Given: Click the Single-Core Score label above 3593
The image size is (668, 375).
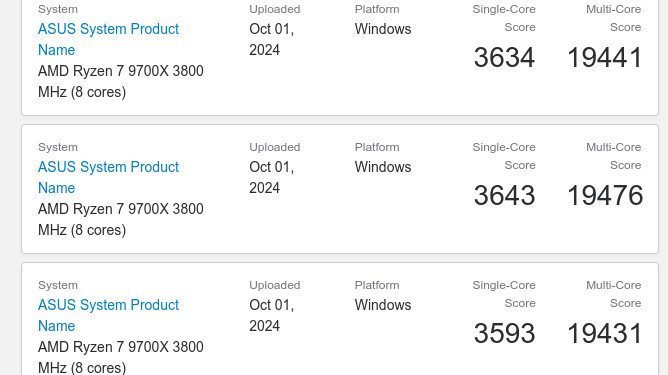Looking at the screenshot, I should [504, 294].
